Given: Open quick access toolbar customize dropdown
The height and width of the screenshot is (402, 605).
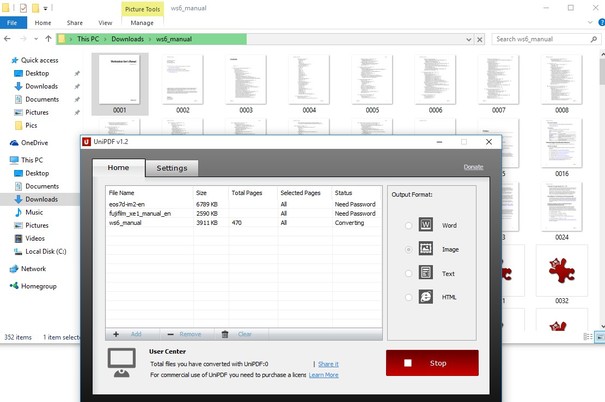Looking at the screenshot, I should point(46,8).
